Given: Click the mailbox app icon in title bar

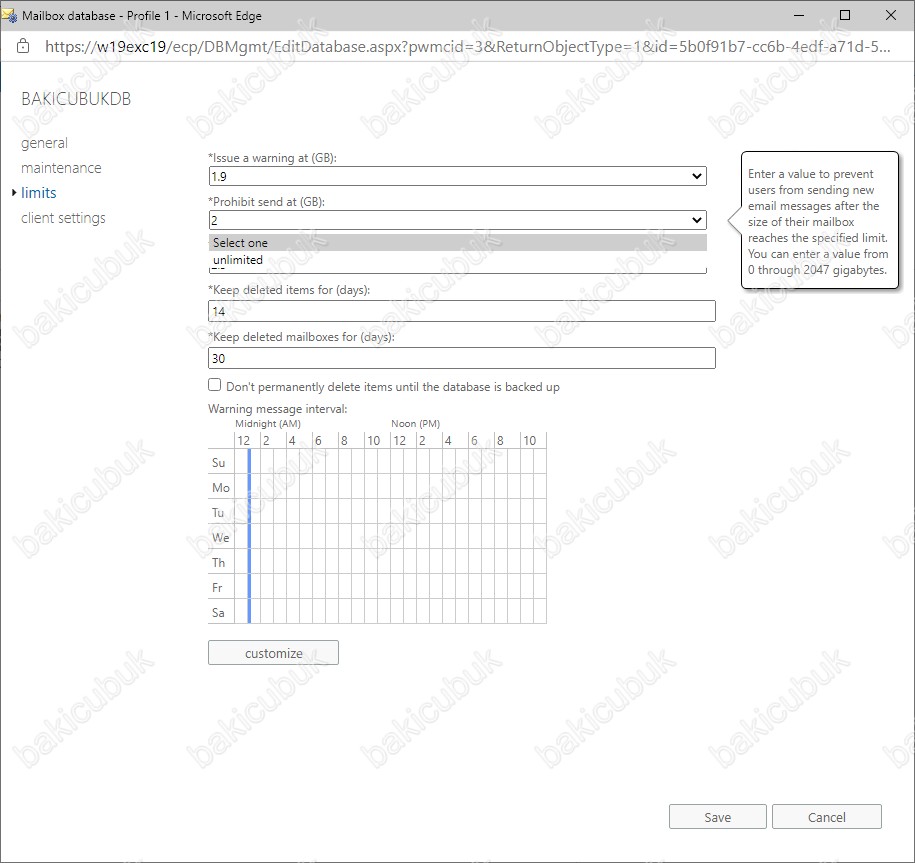Looking at the screenshot, I should click(x=9, y=16).
